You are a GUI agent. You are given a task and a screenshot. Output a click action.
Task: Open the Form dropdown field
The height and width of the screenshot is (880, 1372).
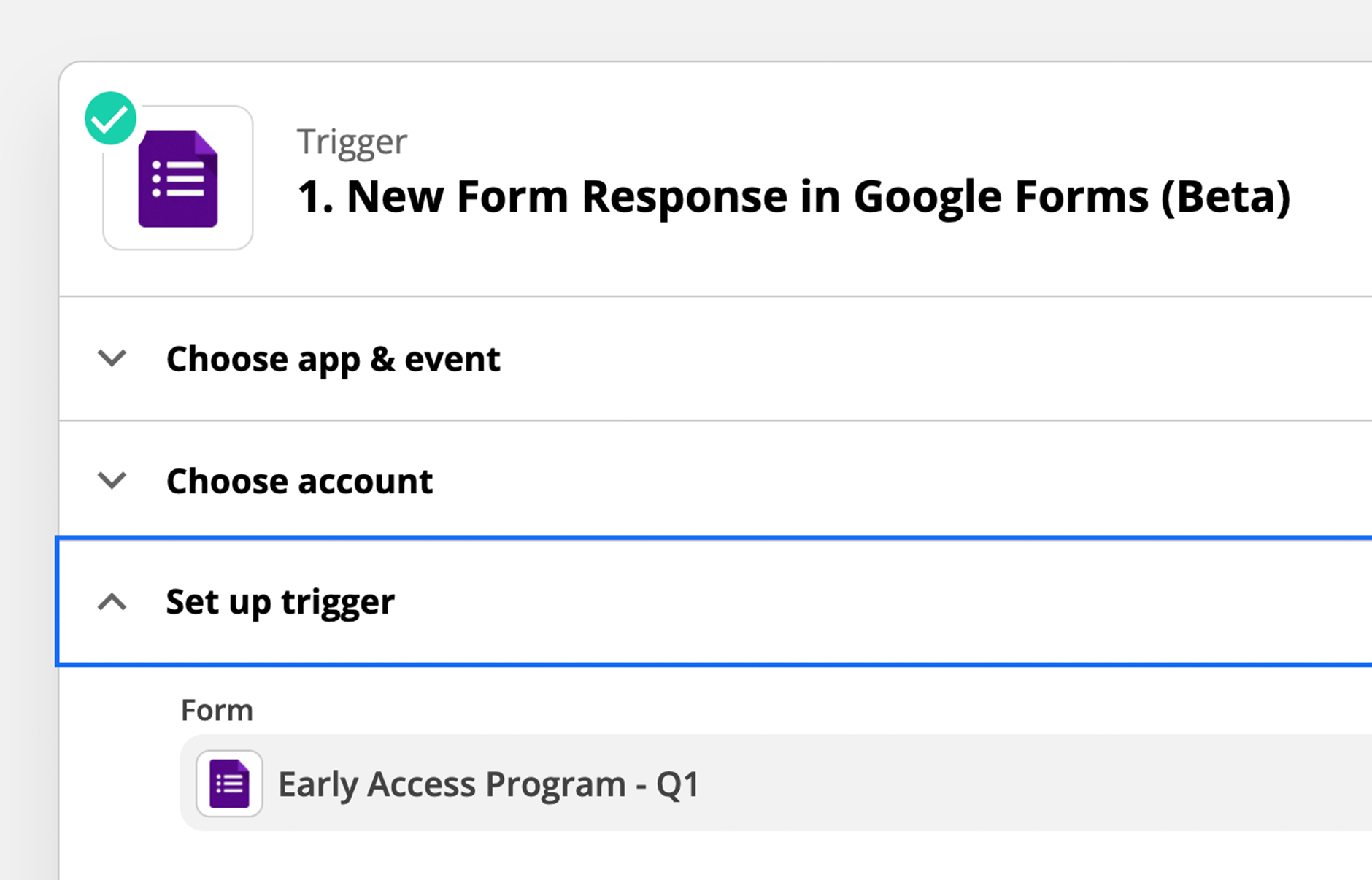(776, 783)
